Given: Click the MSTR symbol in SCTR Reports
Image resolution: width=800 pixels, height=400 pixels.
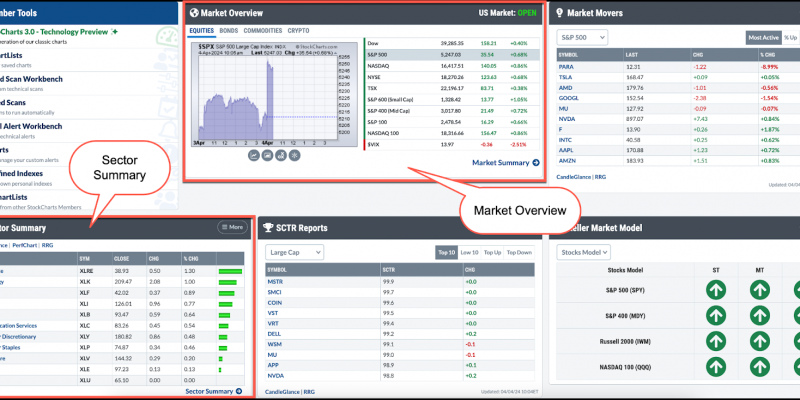Looking at the screenshot, I should click(x=275, y=282).
